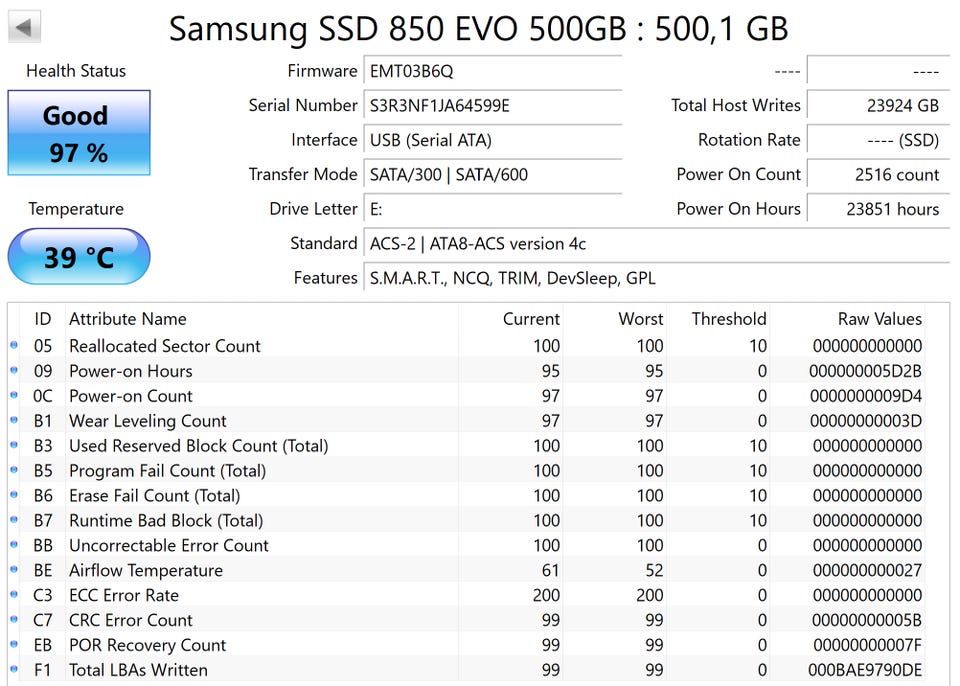This screenshot has height=686, width=960.
Task: Click status dot for Uncorrectable Error Count
Action: tap(14, 545)
